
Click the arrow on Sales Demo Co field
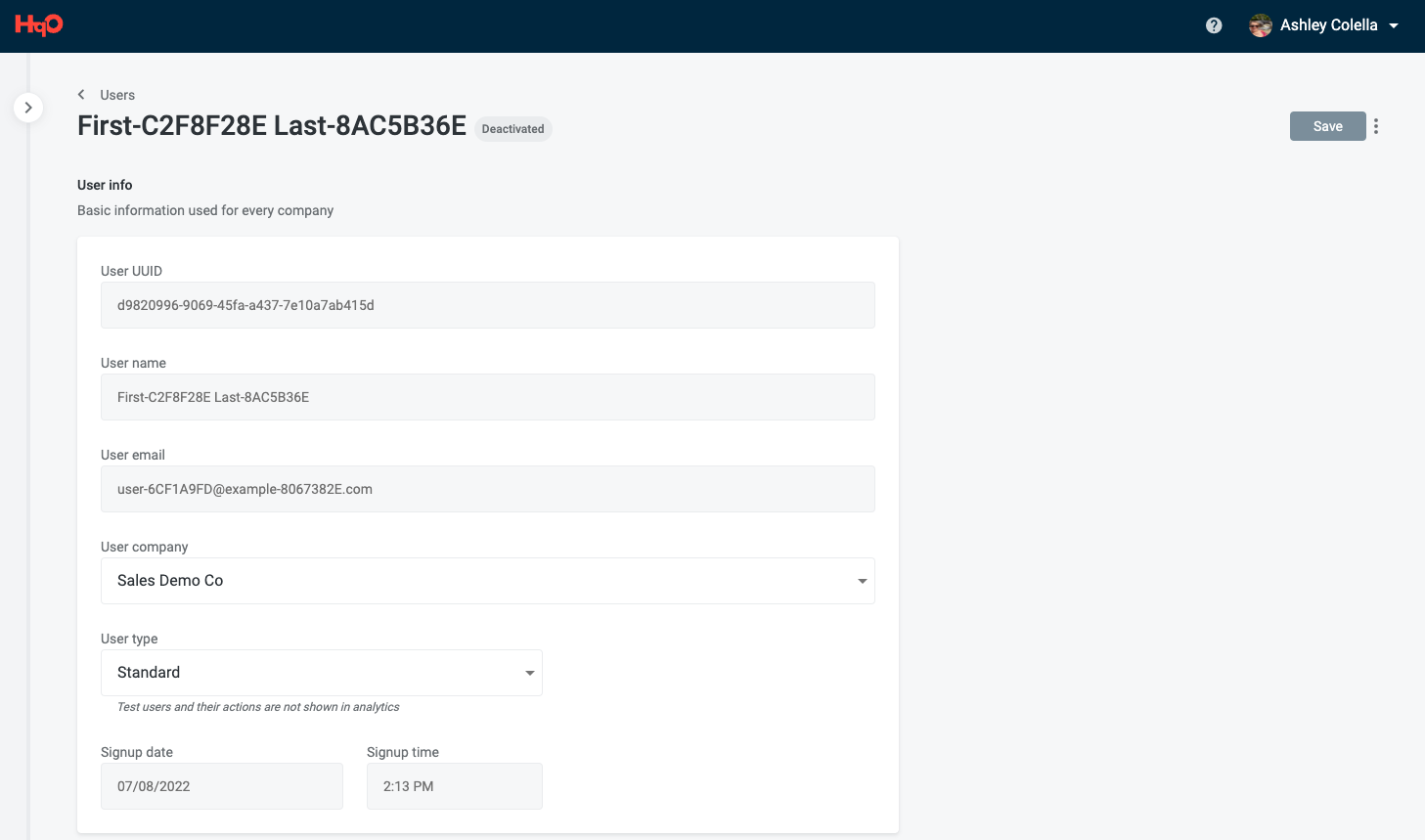[x=862, y=581]
